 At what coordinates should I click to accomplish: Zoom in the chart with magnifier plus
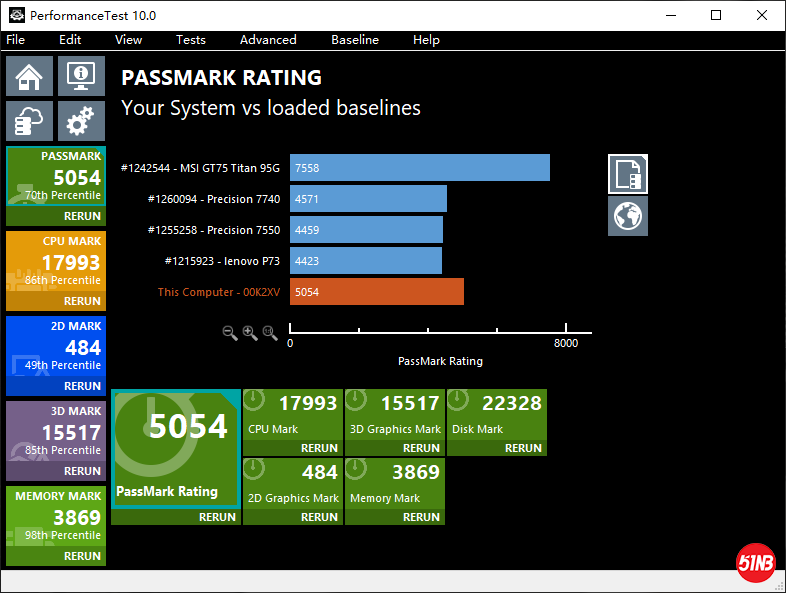tap(250, 333)
